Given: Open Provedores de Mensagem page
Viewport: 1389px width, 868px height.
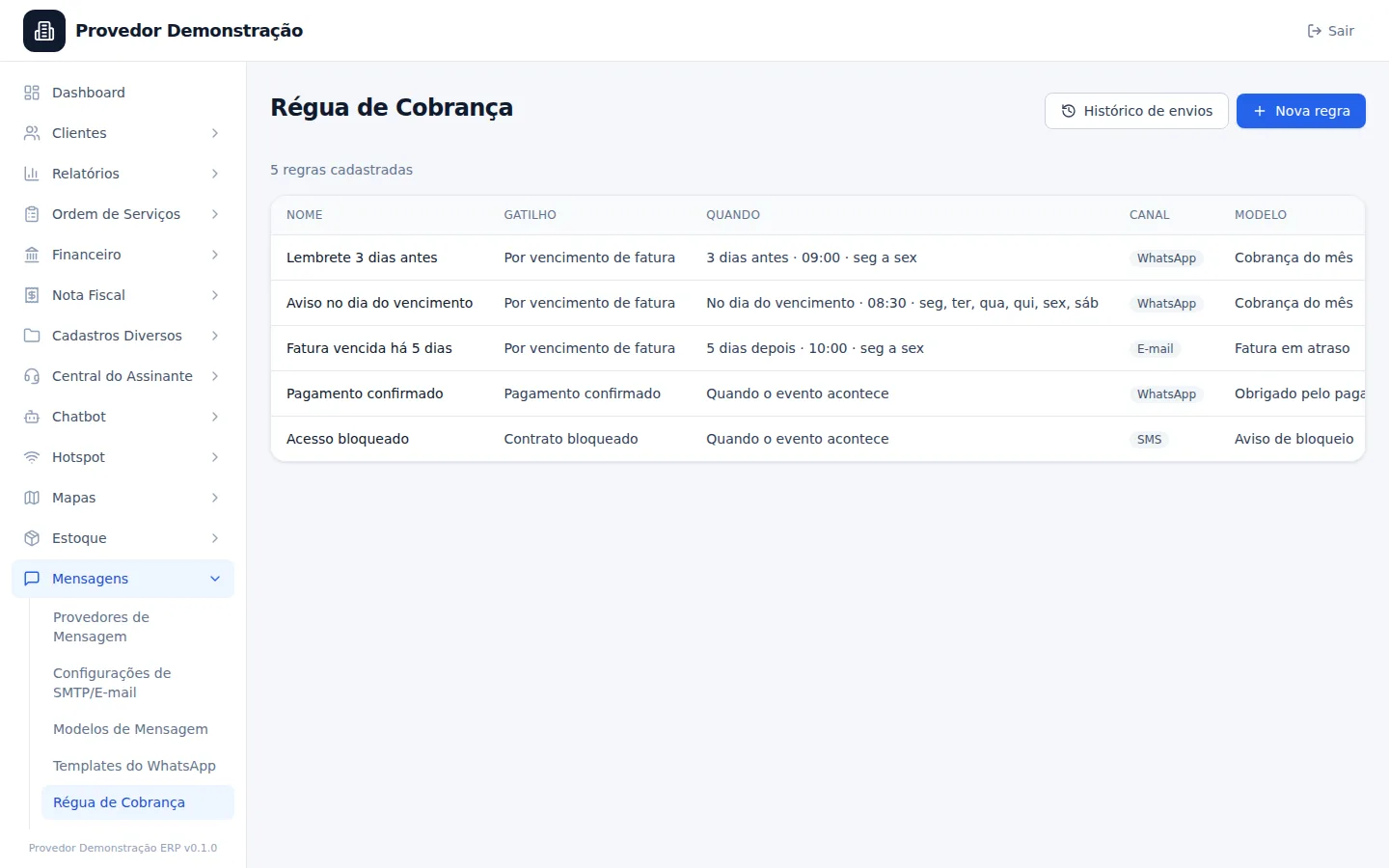Looking at the screenshot, I should (x=138, y=627).
